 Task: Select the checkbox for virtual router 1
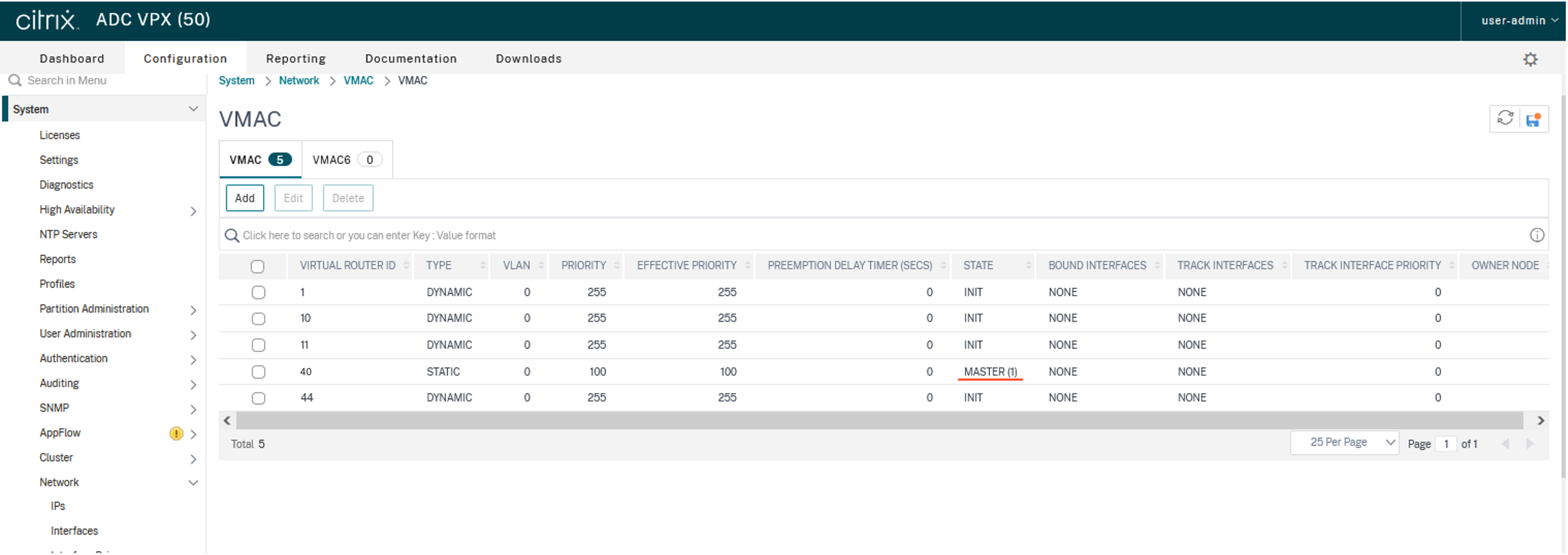click(x=258, y=292)
